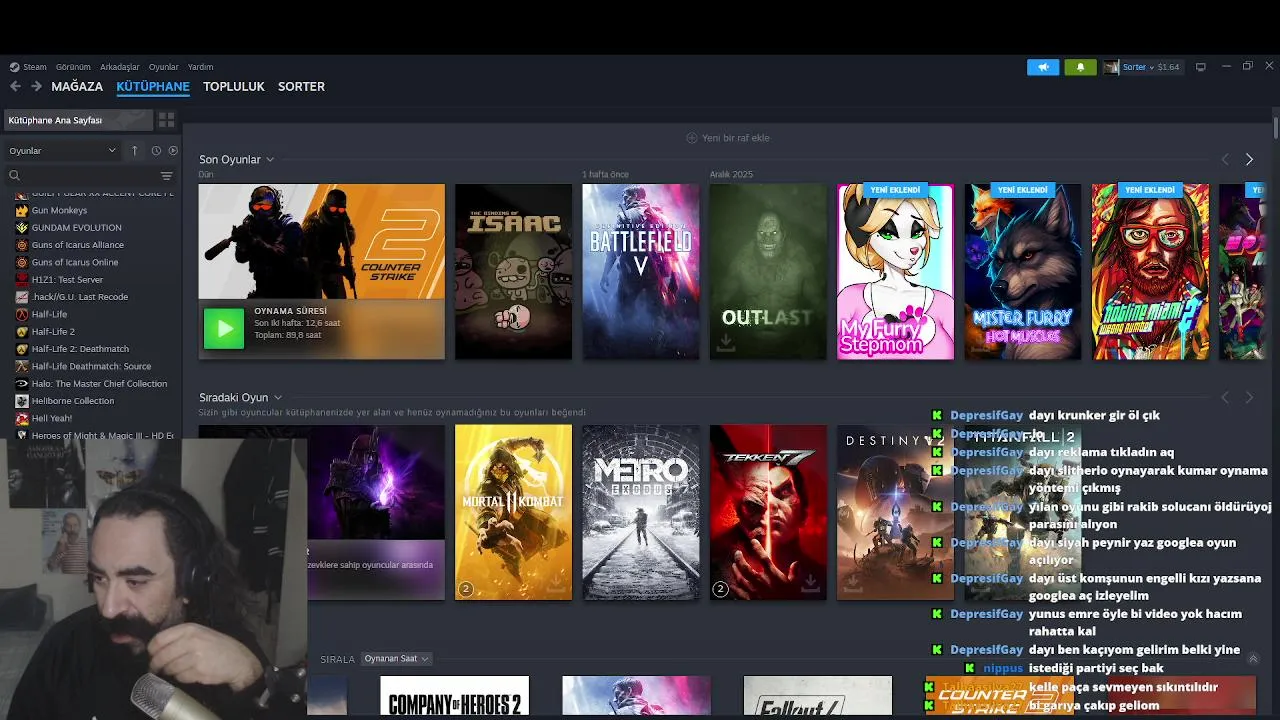Select Metro Exodus cover
The width and height of the screenshot is (1280, 720).
point(641,512)
